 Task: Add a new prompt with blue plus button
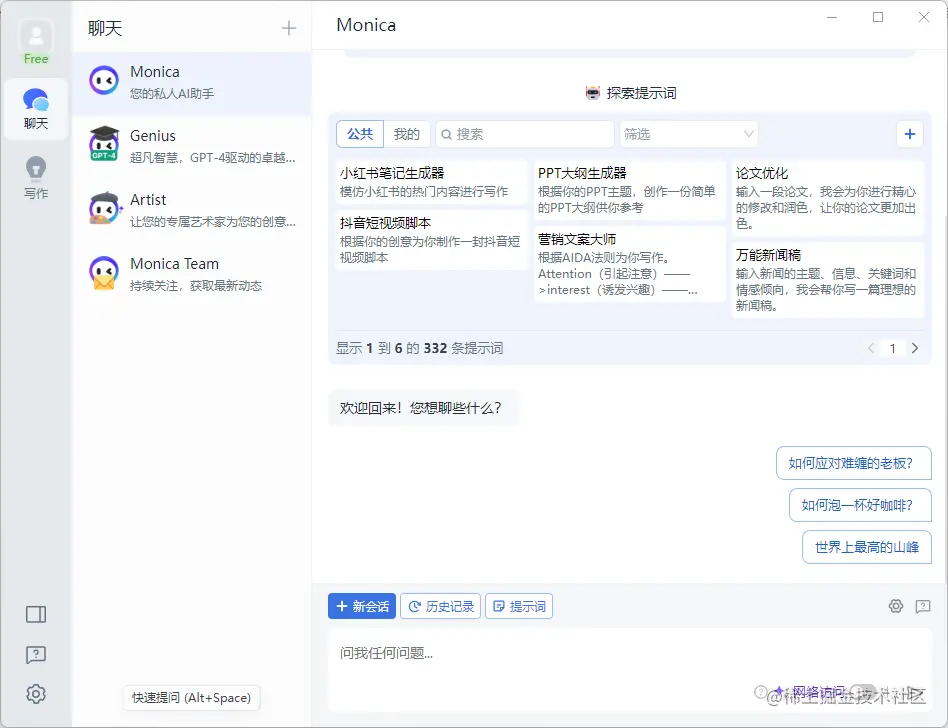pos(909,134)
